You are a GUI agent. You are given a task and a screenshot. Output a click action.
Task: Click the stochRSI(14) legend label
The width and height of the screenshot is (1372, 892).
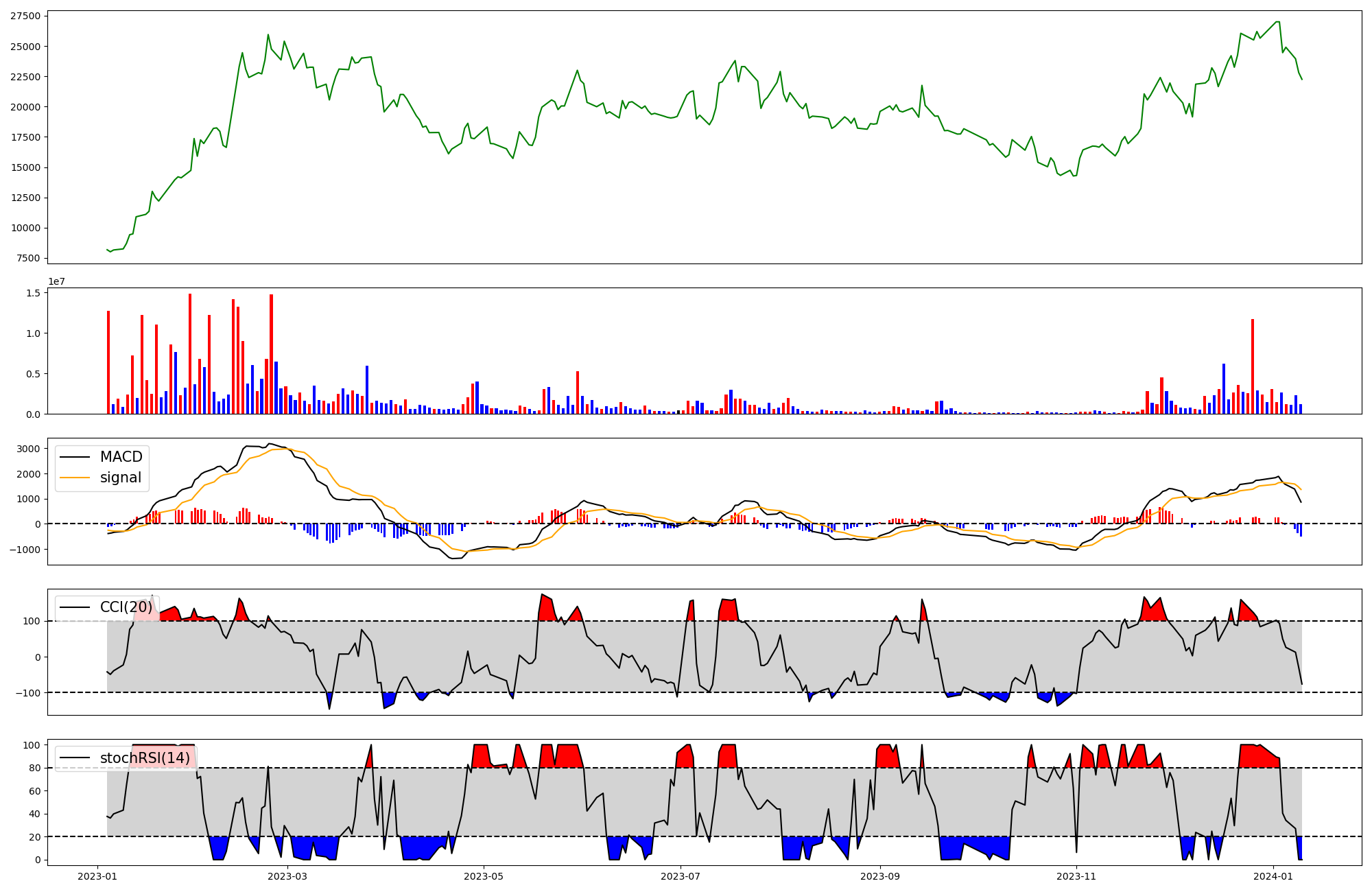(145, 758)
